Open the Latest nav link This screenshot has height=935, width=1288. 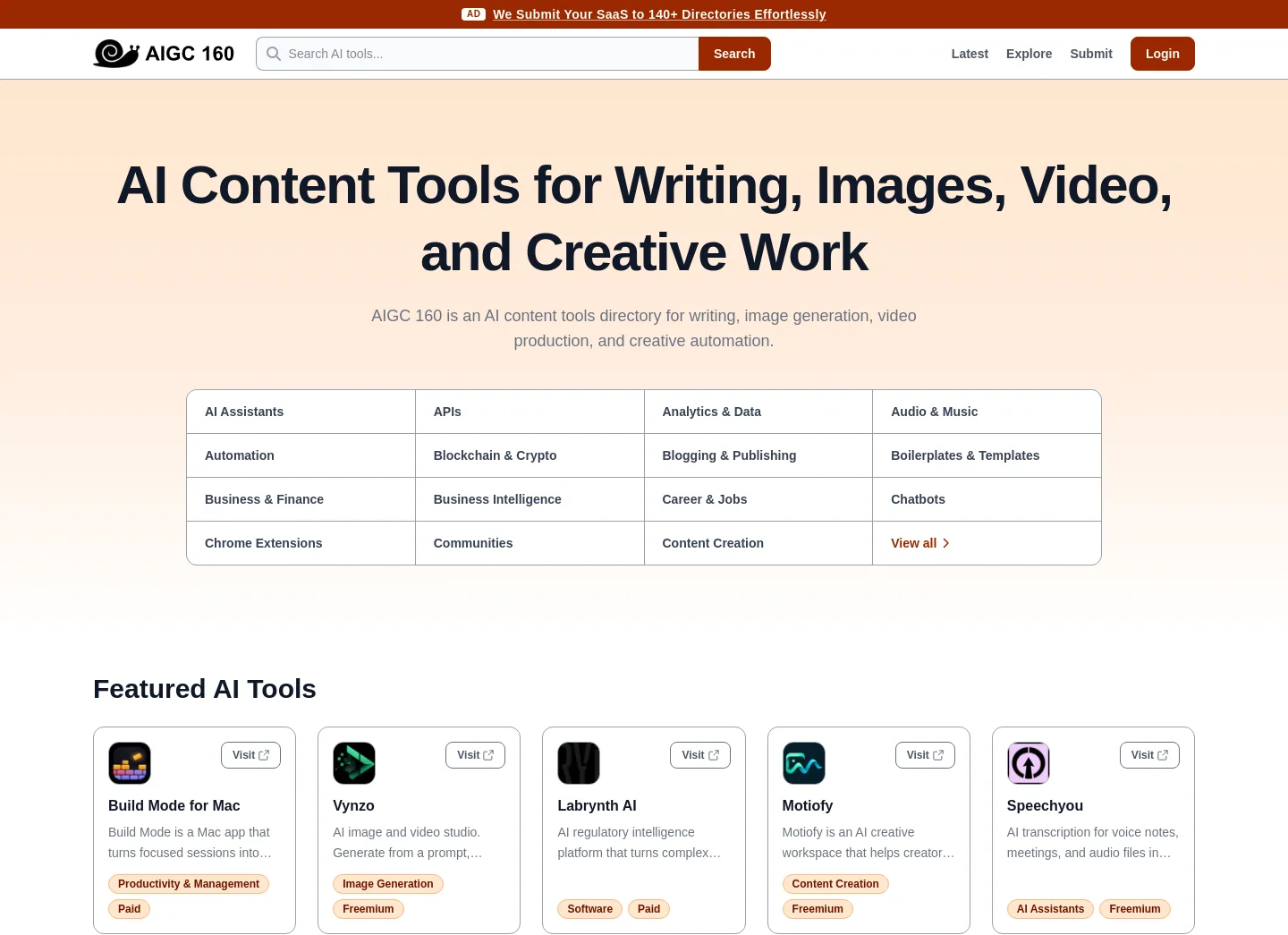970,54
